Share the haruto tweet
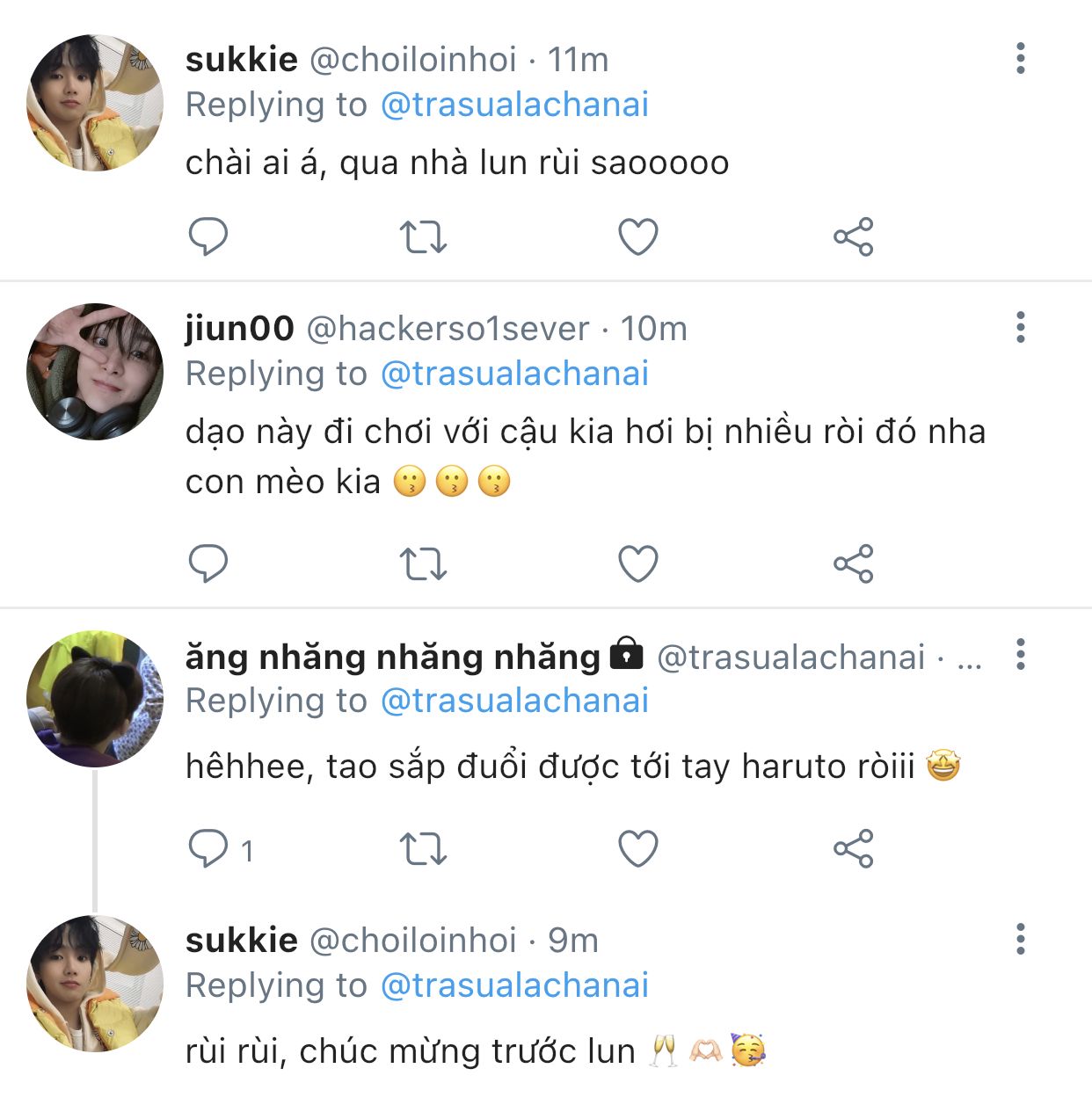 pos(853,848)
